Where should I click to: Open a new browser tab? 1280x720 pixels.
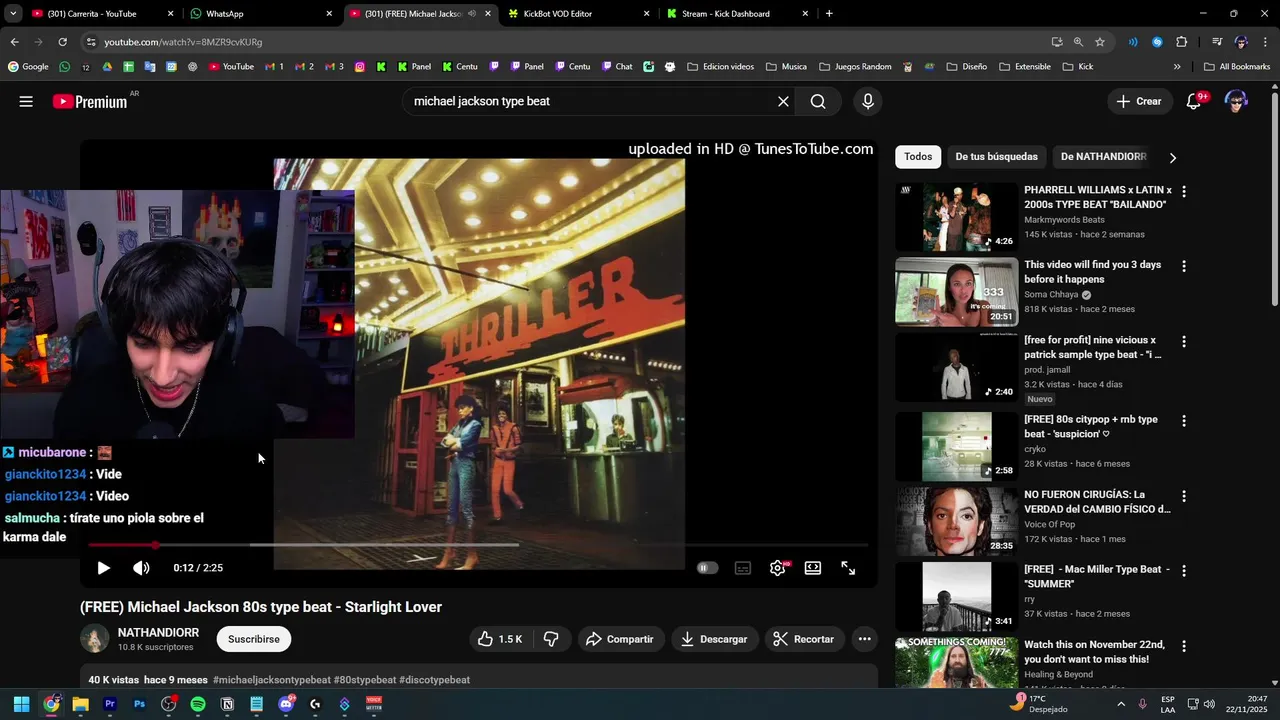[829, 14]
